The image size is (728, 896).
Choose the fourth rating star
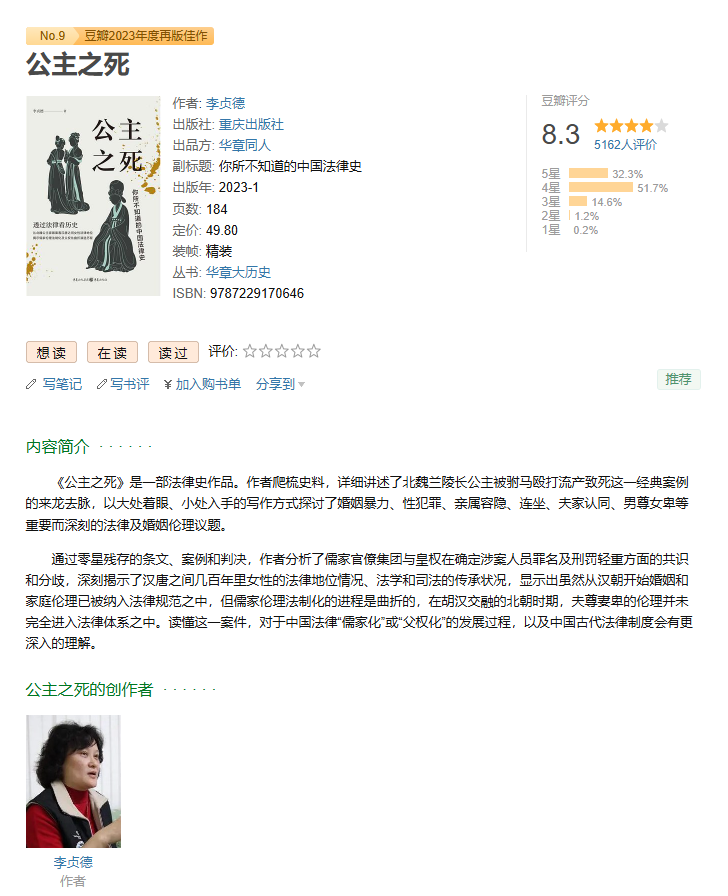[298, 351]
